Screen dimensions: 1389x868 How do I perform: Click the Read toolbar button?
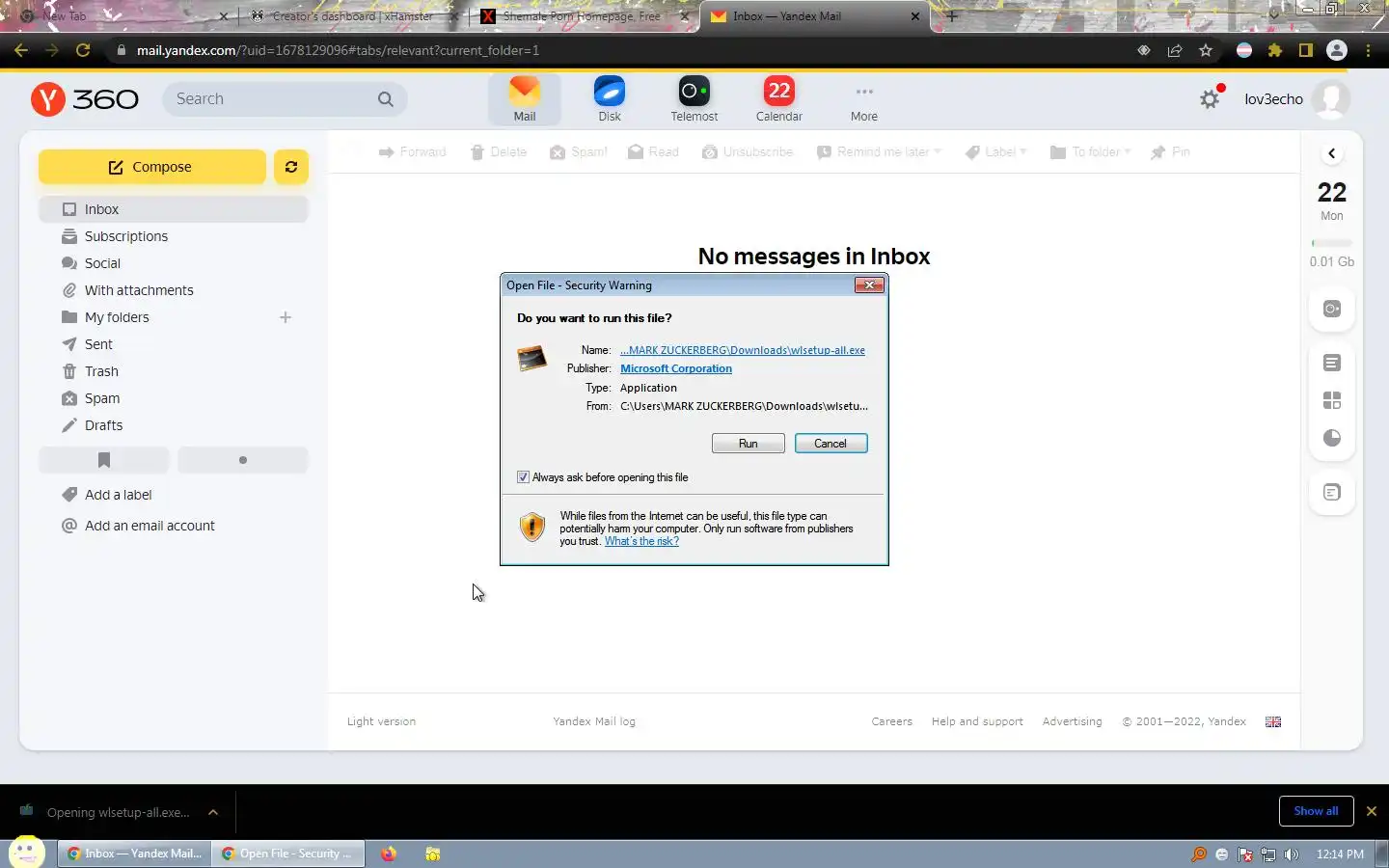coord(653,152)
